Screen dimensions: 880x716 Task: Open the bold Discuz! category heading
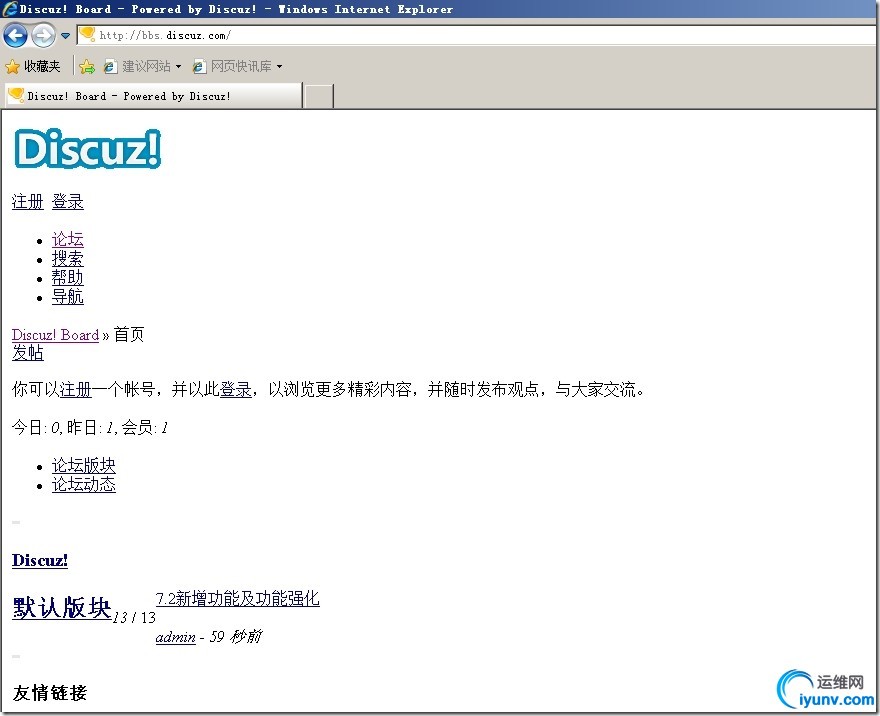coord(40,561)
